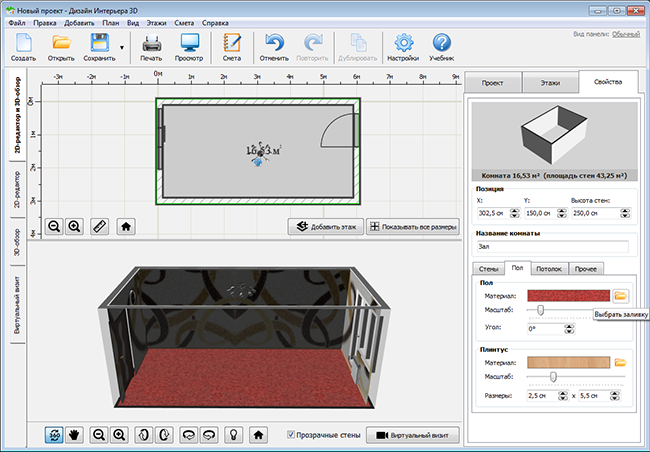Image resolution: width=650 pixels, height=452 pixels.
Task: Open the Смета menu
Action: (x=184, y=23)
